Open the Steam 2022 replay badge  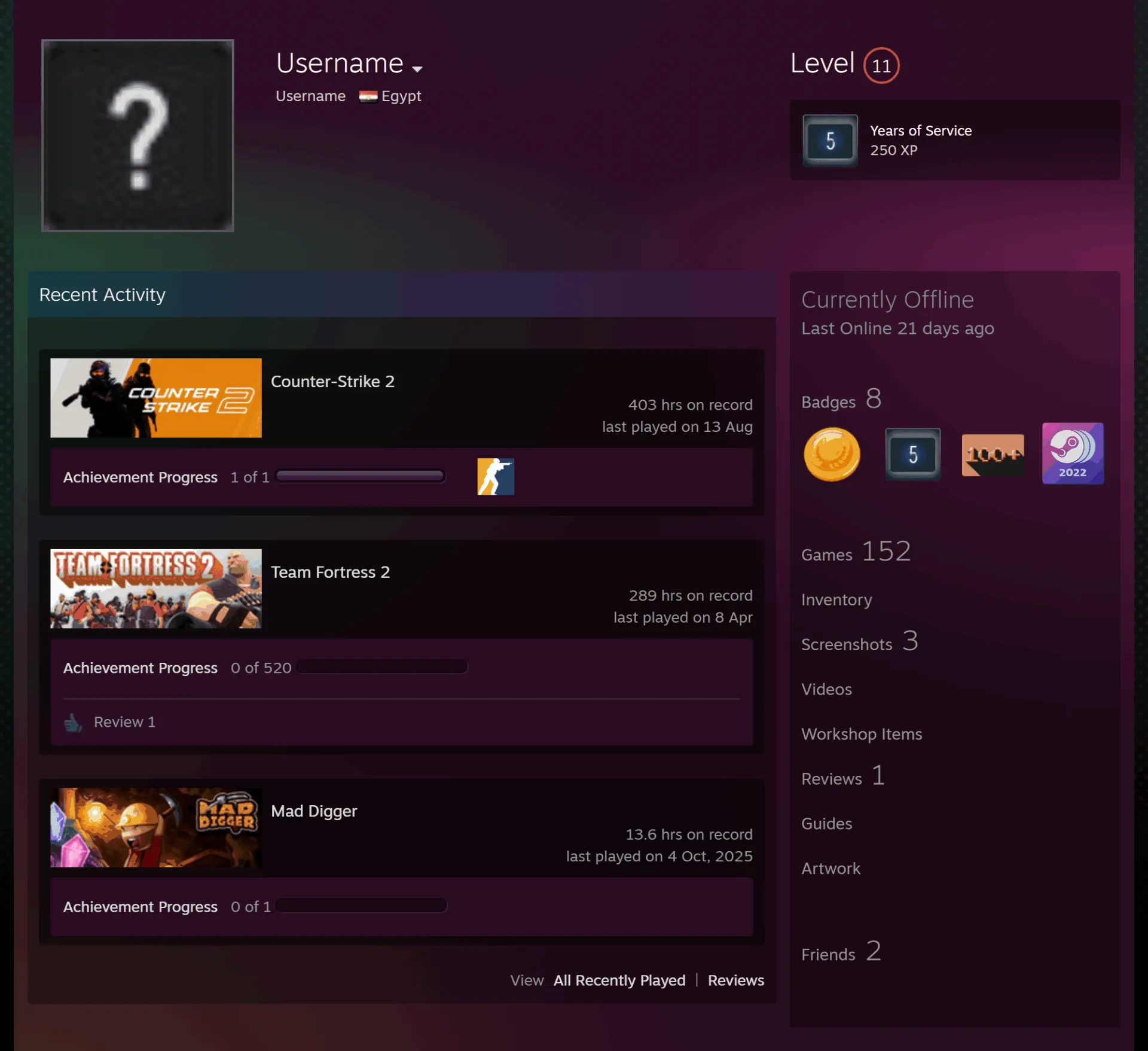[x=1073, y=453]
